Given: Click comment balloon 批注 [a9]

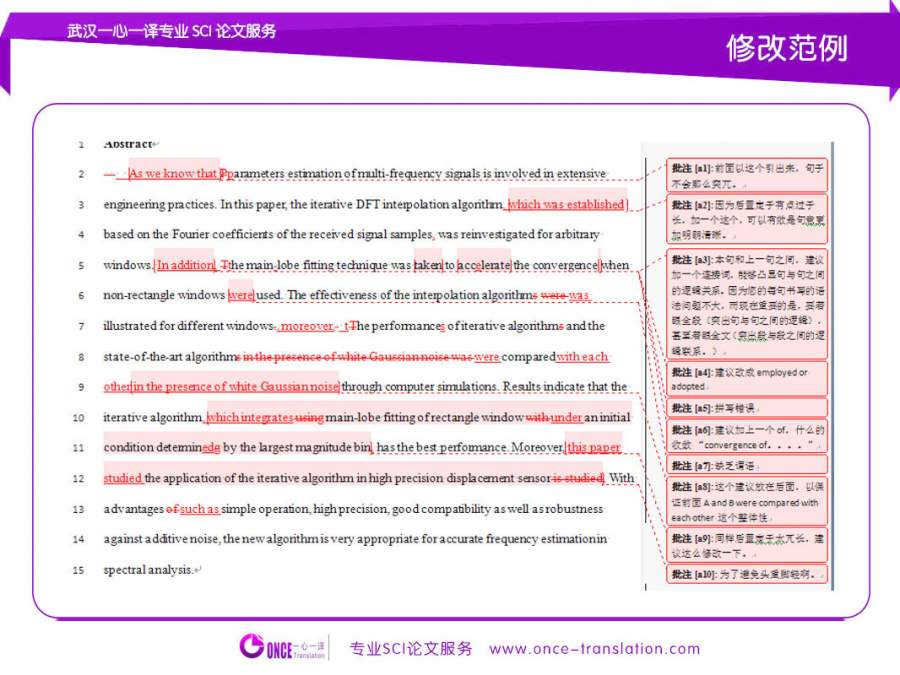Looking at the screenshot, I should point(747,545).
